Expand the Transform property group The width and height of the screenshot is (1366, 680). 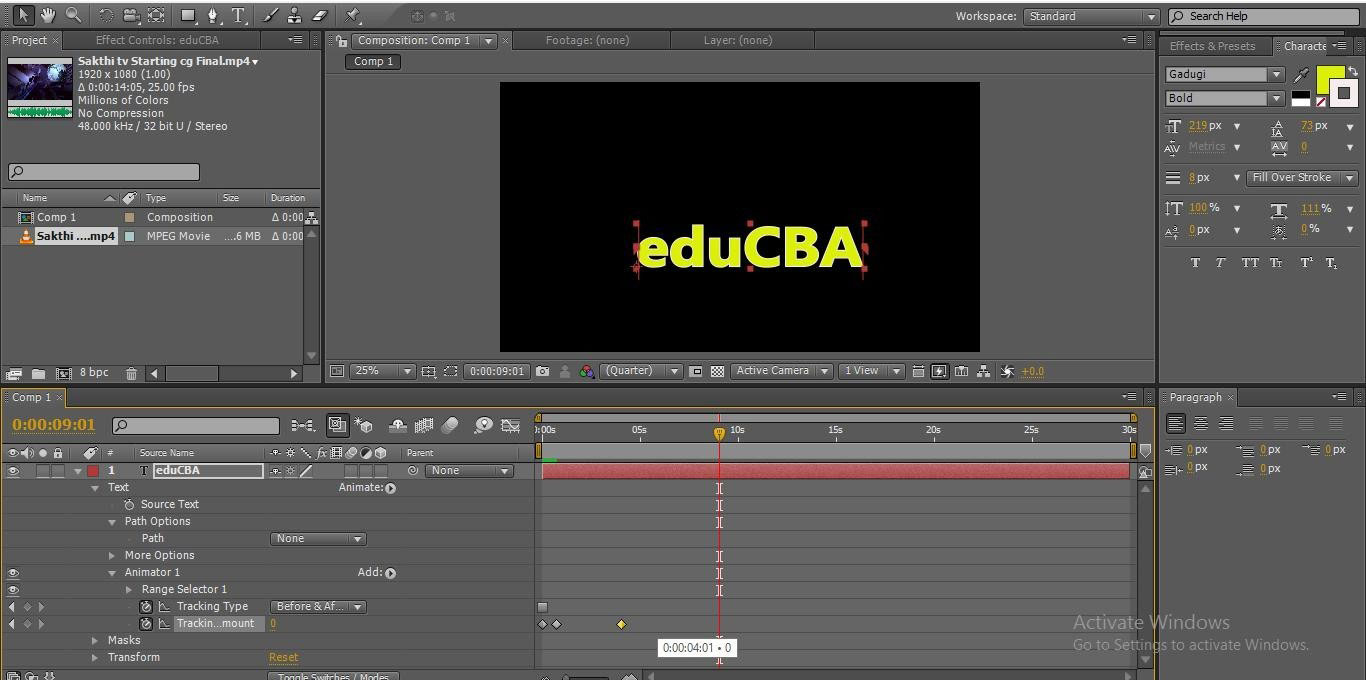point(95,658)
